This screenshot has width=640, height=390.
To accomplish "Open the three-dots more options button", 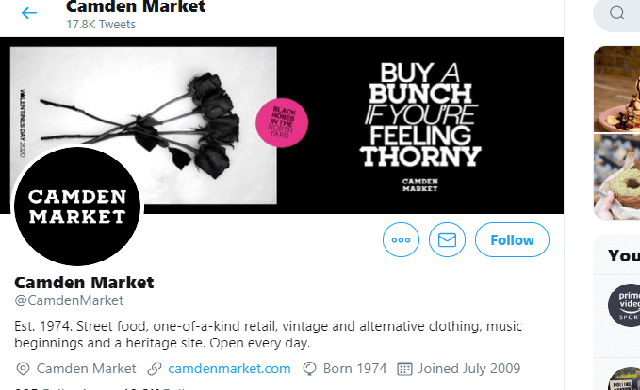I will (401, 239).
